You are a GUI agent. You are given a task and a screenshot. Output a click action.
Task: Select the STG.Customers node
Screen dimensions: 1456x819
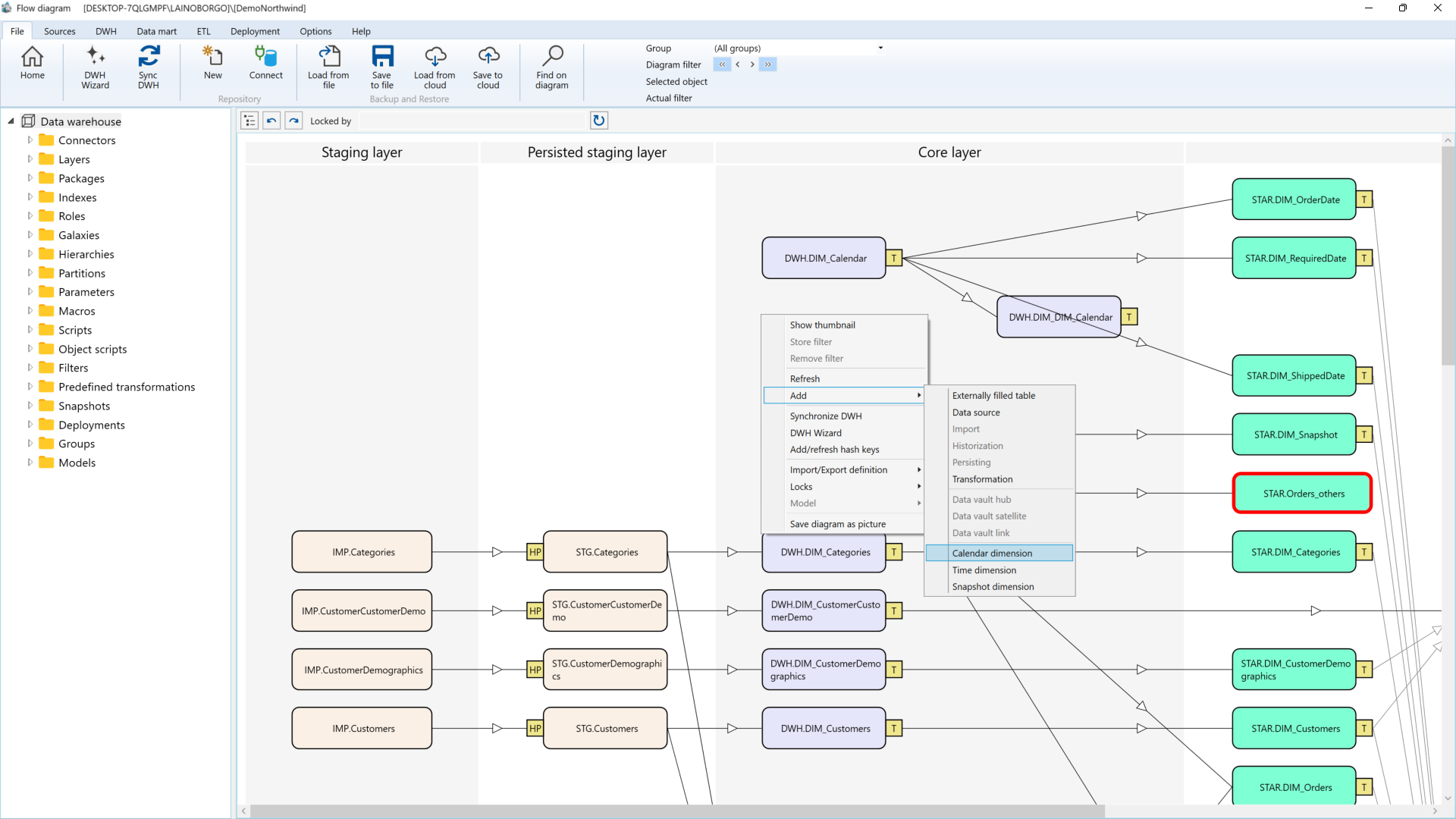click(605, 729)
